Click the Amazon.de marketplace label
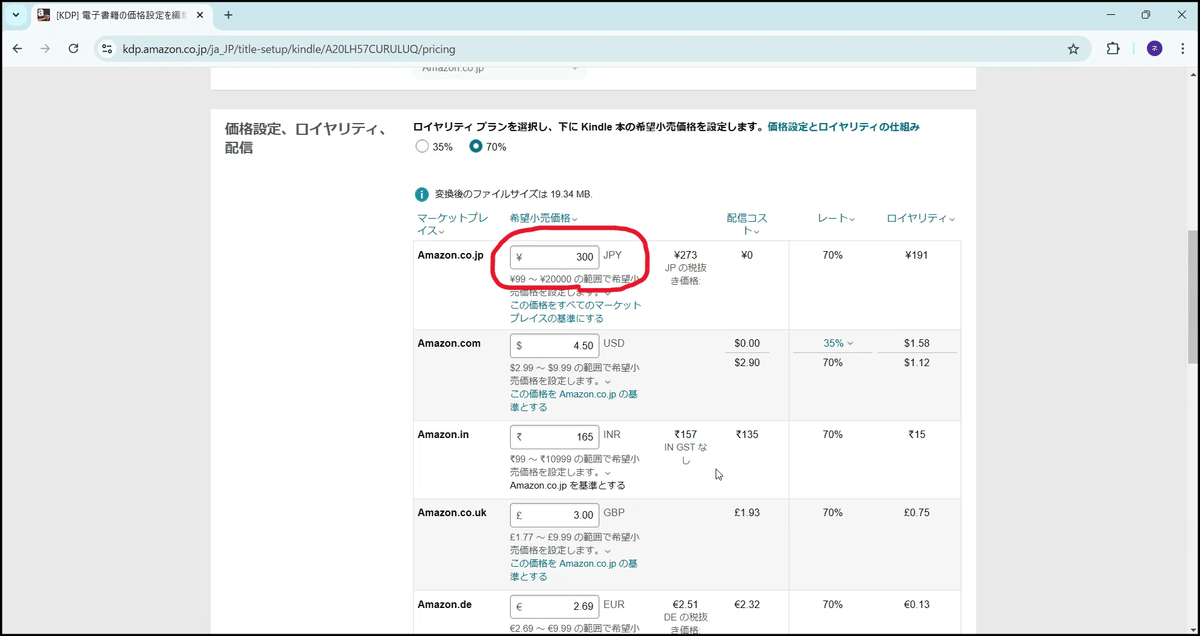 tap(444, 604)
